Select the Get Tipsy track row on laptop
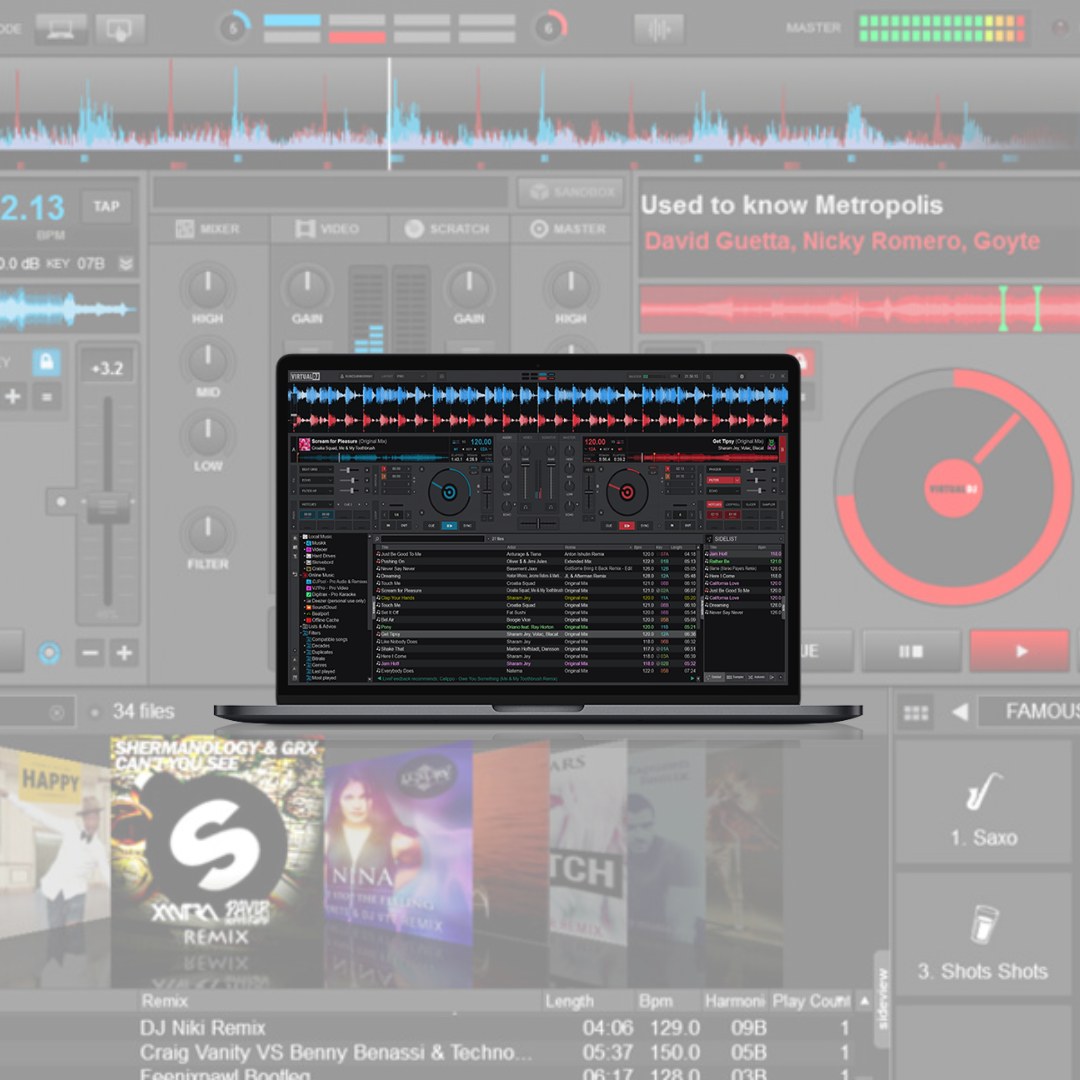1080x1080 pixels. click(537, 634)
